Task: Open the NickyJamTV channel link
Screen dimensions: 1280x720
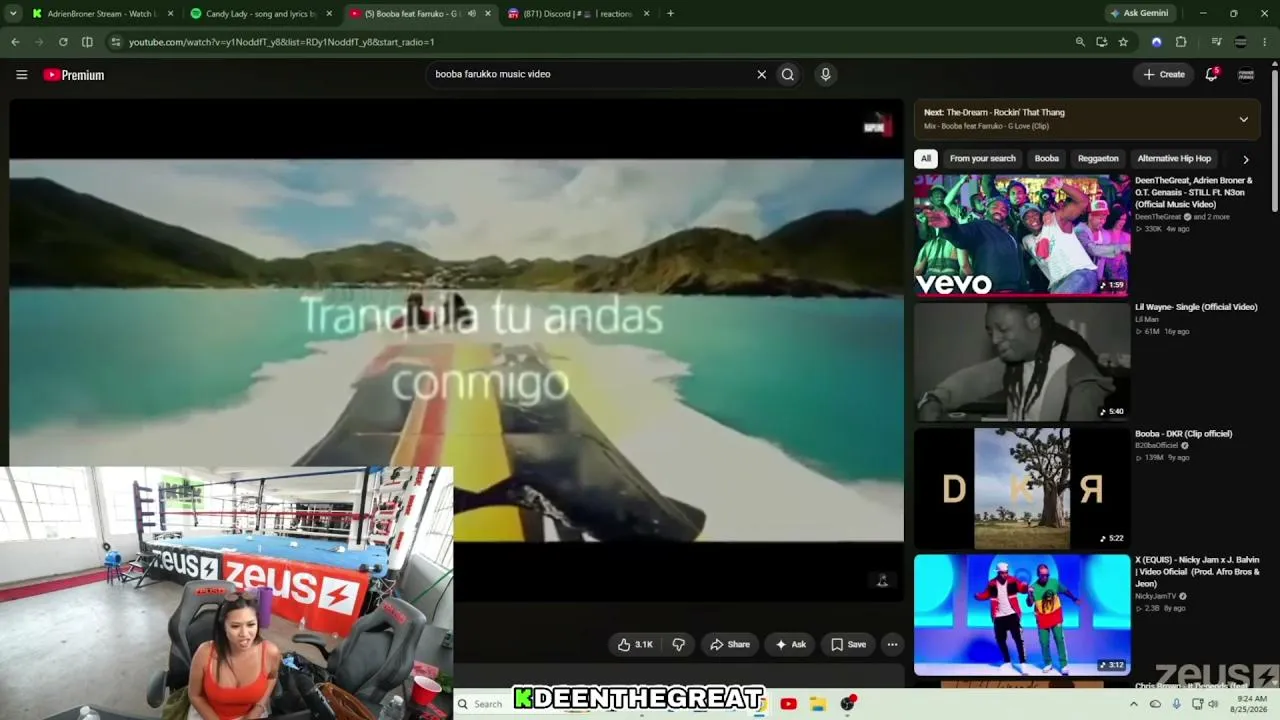Action: [x=1156, y=596]
